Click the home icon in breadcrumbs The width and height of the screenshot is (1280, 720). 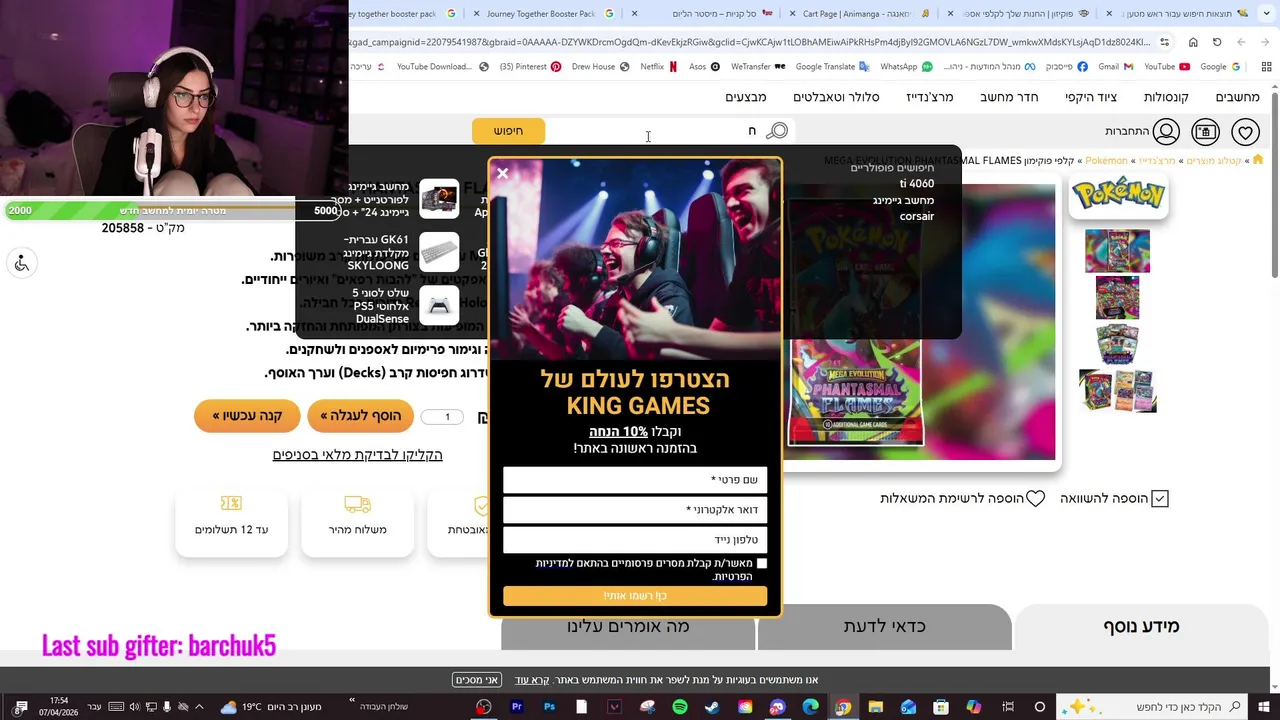click(1258, 160)
